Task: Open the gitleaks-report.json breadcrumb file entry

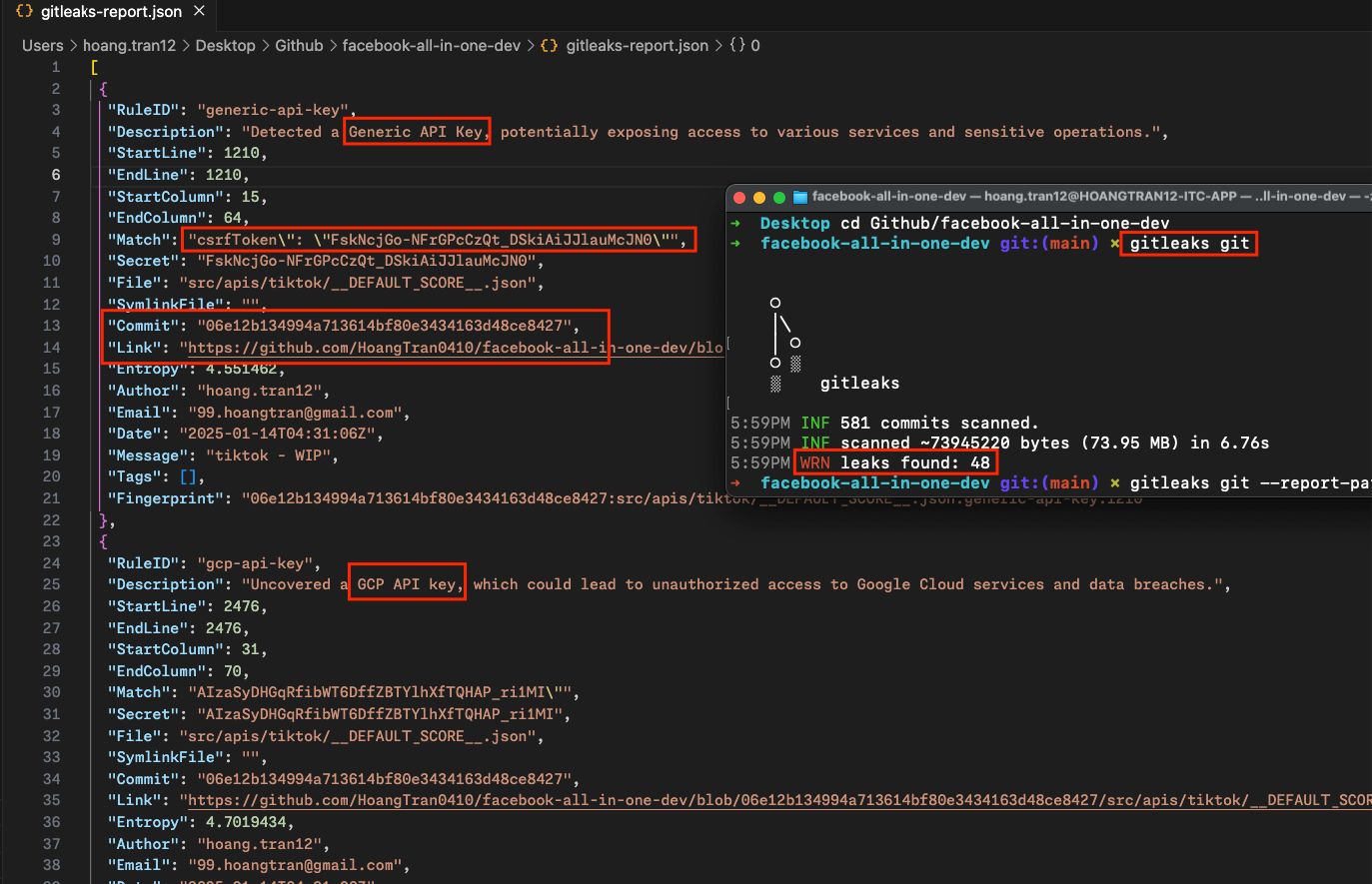Action: pos(625,45)
